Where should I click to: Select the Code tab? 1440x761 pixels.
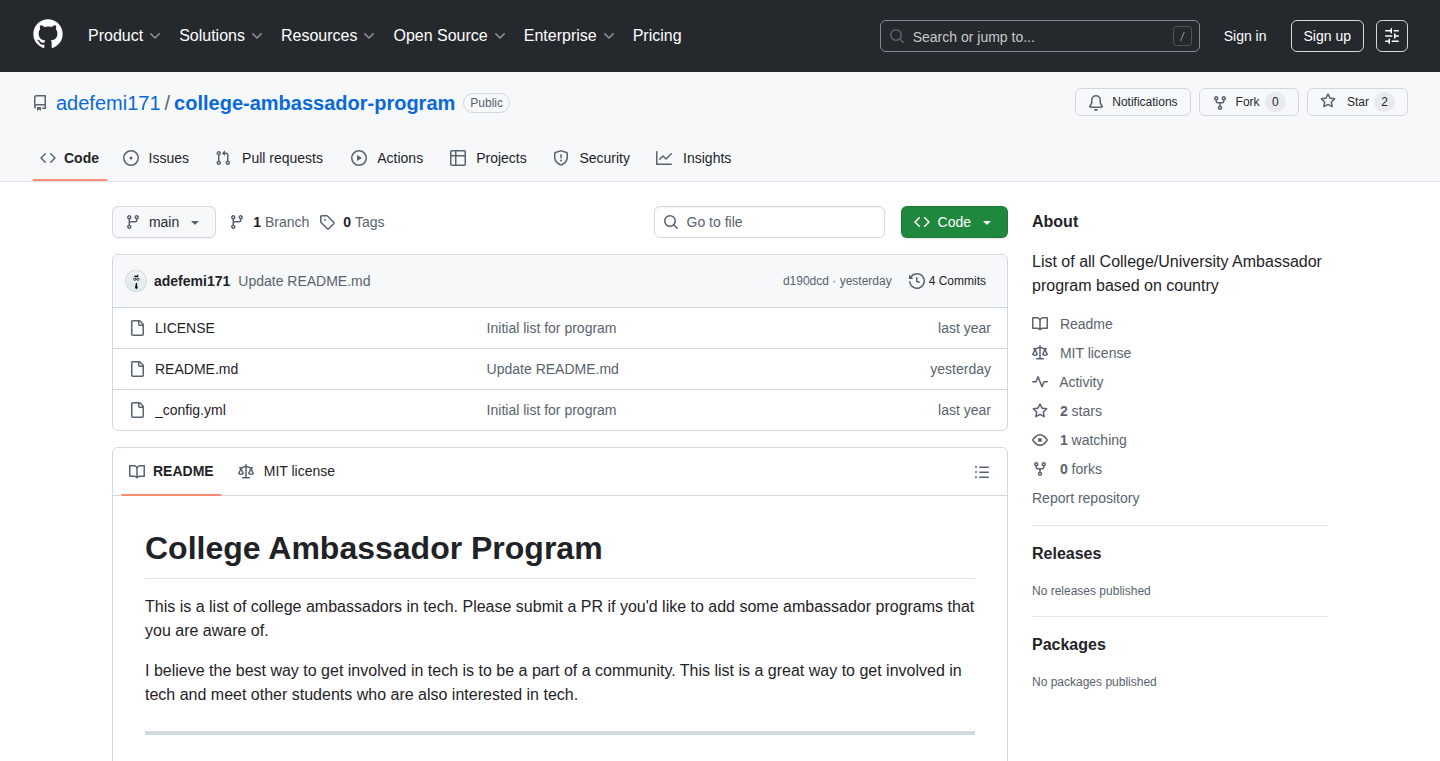pos(70,158)
